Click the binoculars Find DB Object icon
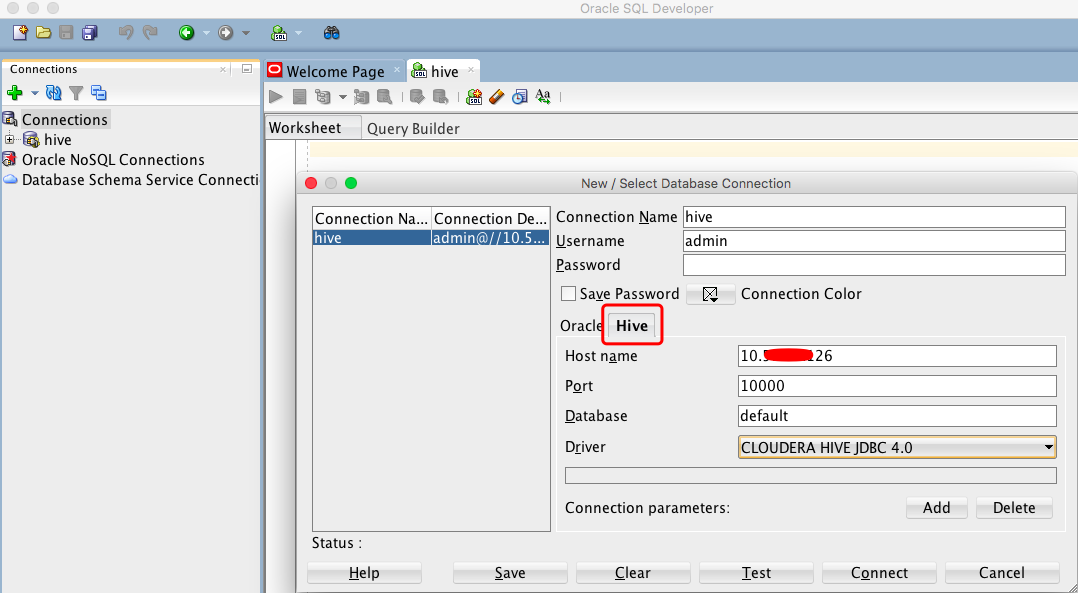1078x593 pixels. point(331,32)
